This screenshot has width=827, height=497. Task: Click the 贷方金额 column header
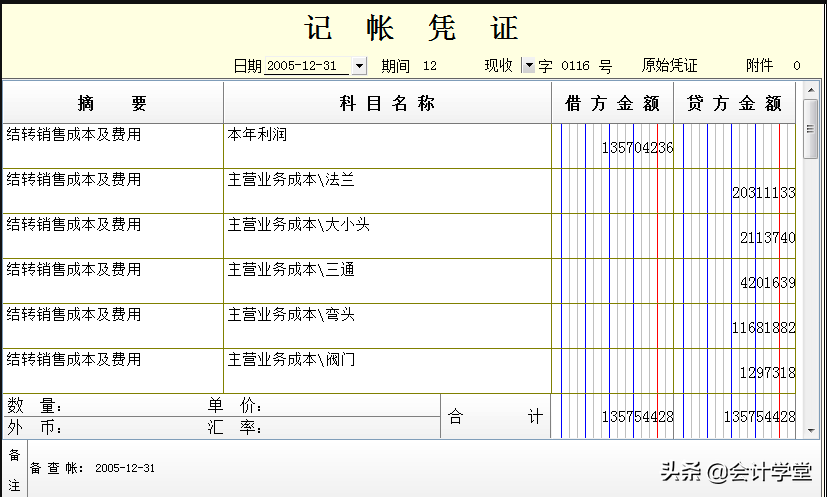pos(734,103)
